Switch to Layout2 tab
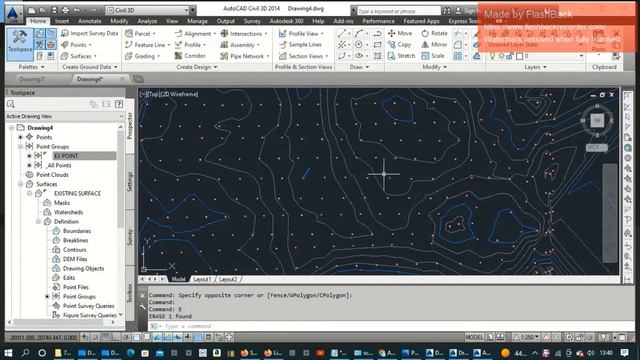 (x=228, y=279)
